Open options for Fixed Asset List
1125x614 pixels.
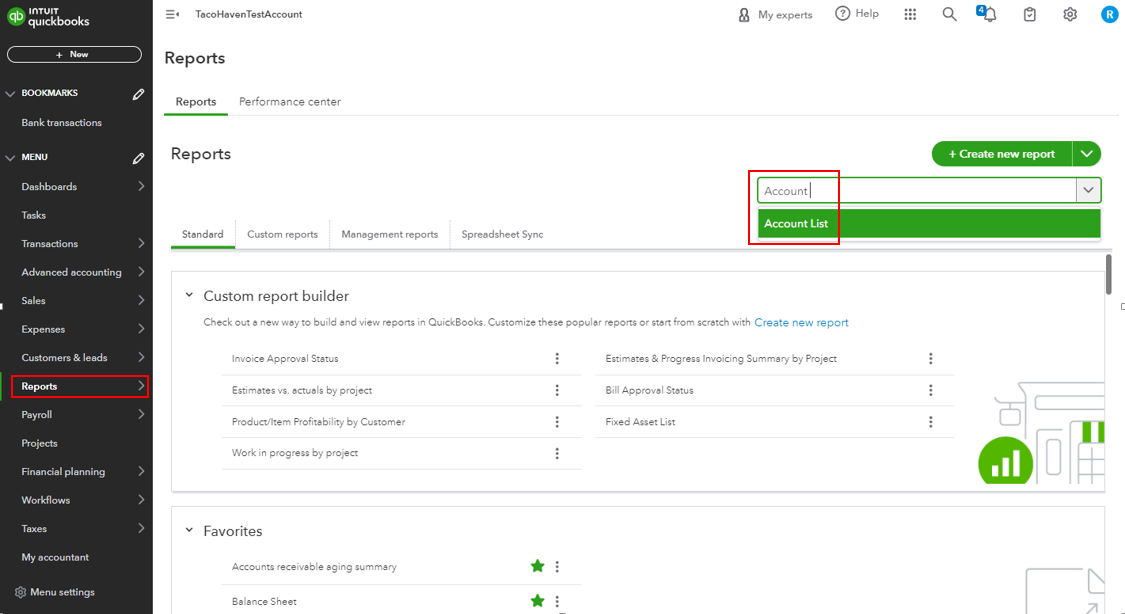coord(931,422)
